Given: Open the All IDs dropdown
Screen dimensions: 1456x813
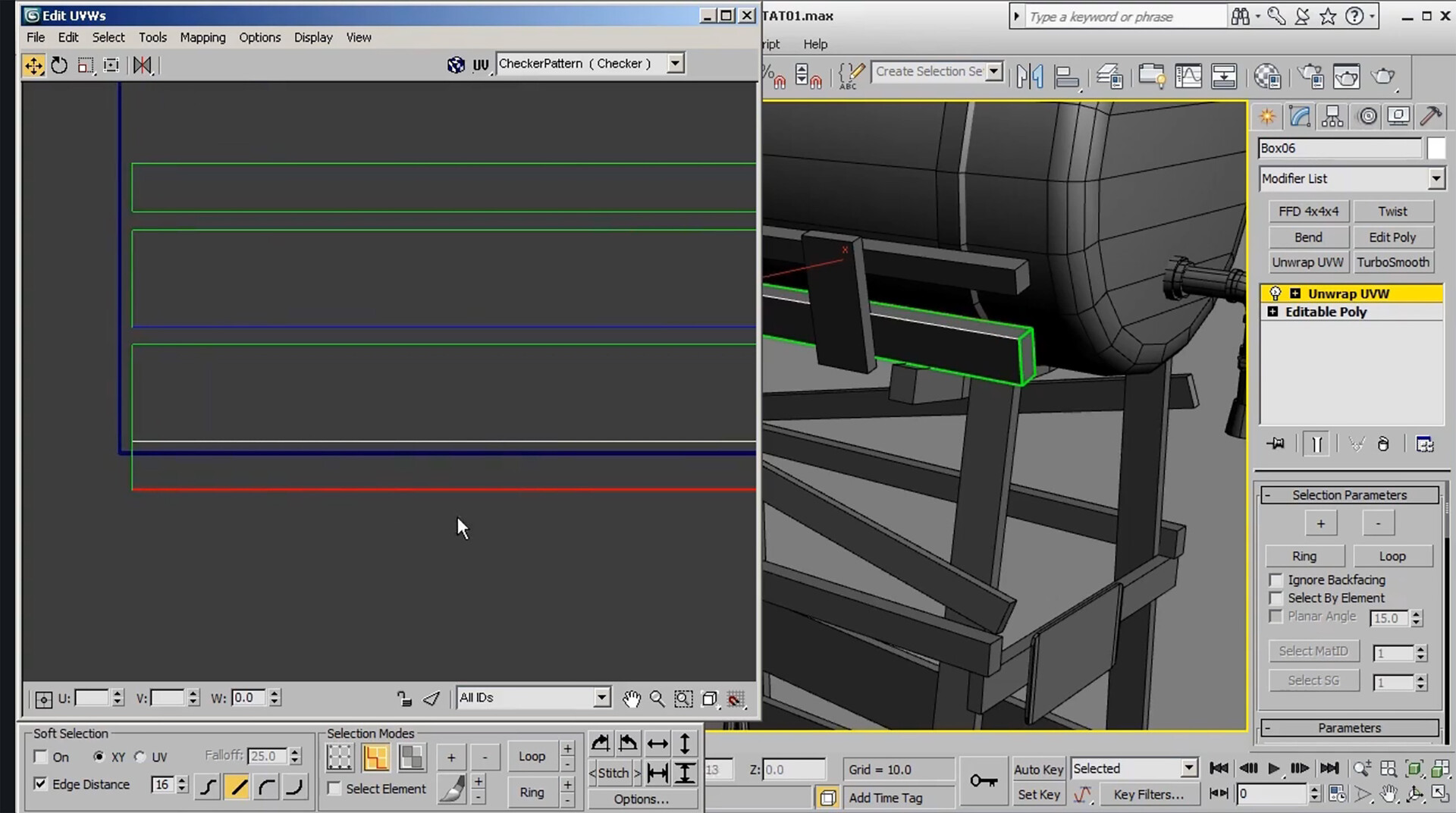Looking at the screenshot, I should 601,698.
